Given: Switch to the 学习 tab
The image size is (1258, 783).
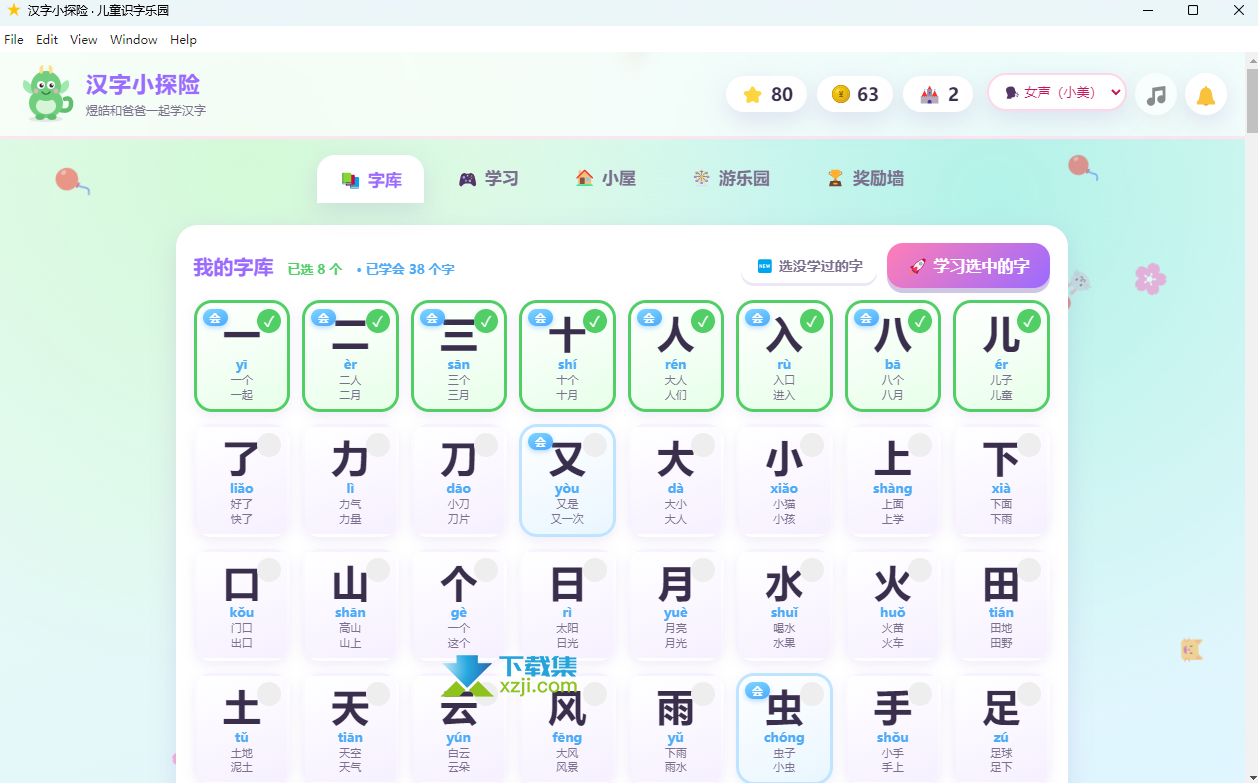Looking at the screenshot, I should tap(488, 178).
